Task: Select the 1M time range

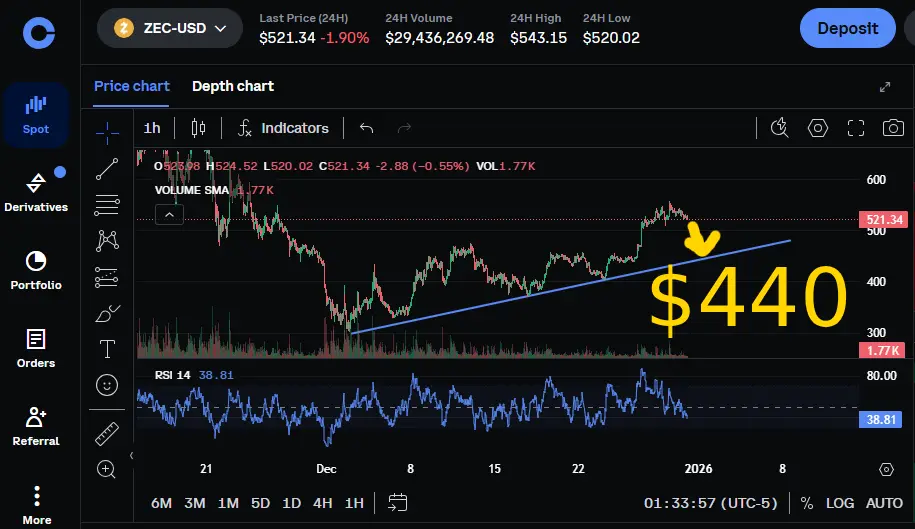Action: tap(228, 503)
